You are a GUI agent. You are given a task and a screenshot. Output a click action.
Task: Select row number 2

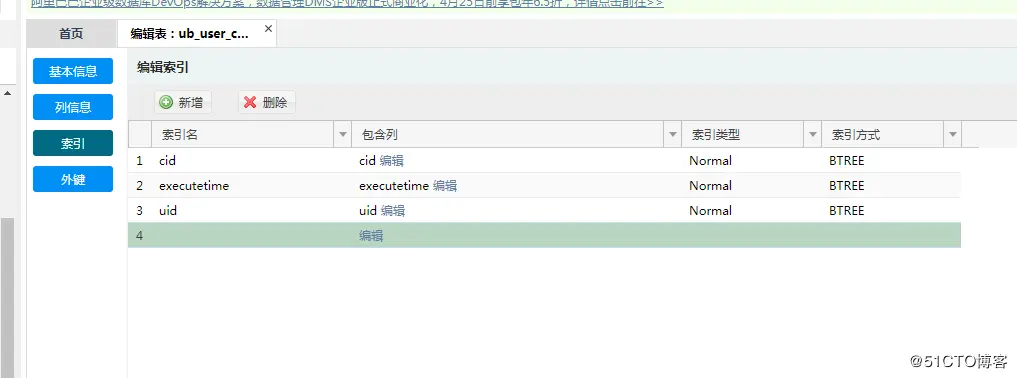point(139,186)
